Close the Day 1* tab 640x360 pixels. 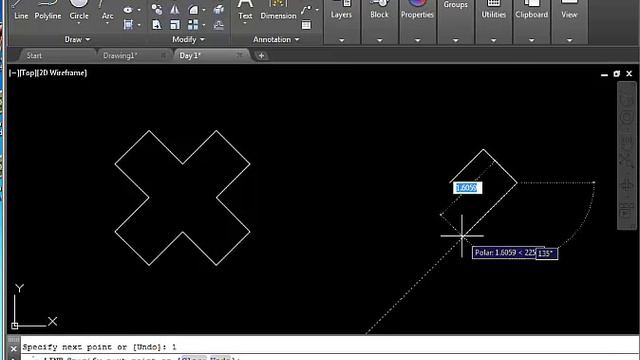point(240,55)
